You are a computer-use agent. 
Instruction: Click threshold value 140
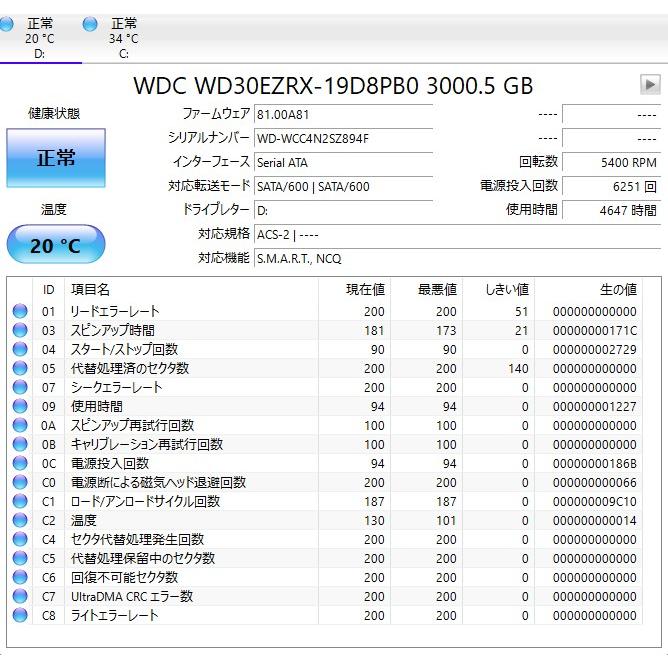pyautogui.click(x=518, y=369)
